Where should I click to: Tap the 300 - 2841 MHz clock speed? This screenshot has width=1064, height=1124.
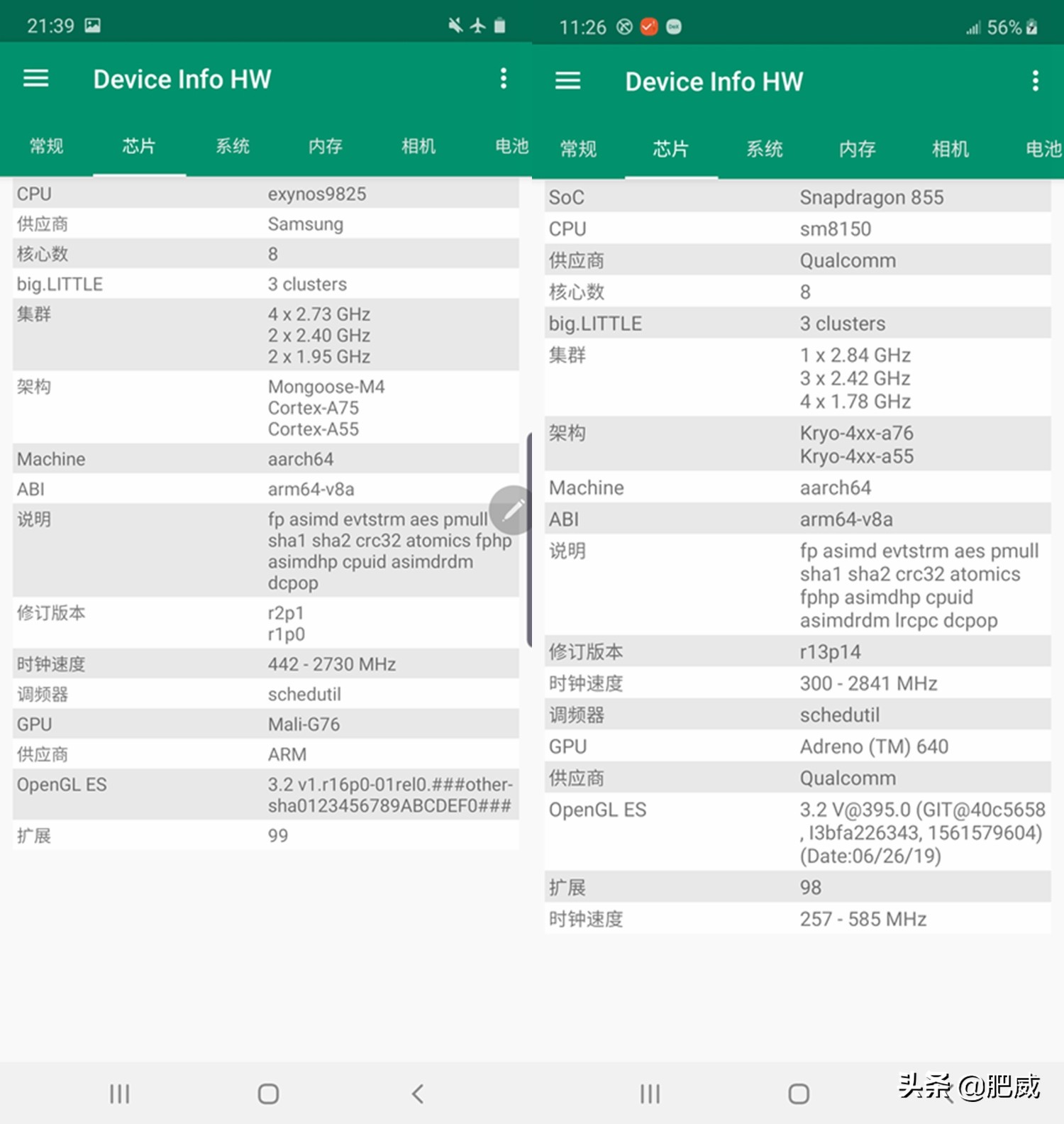point(869,683)
